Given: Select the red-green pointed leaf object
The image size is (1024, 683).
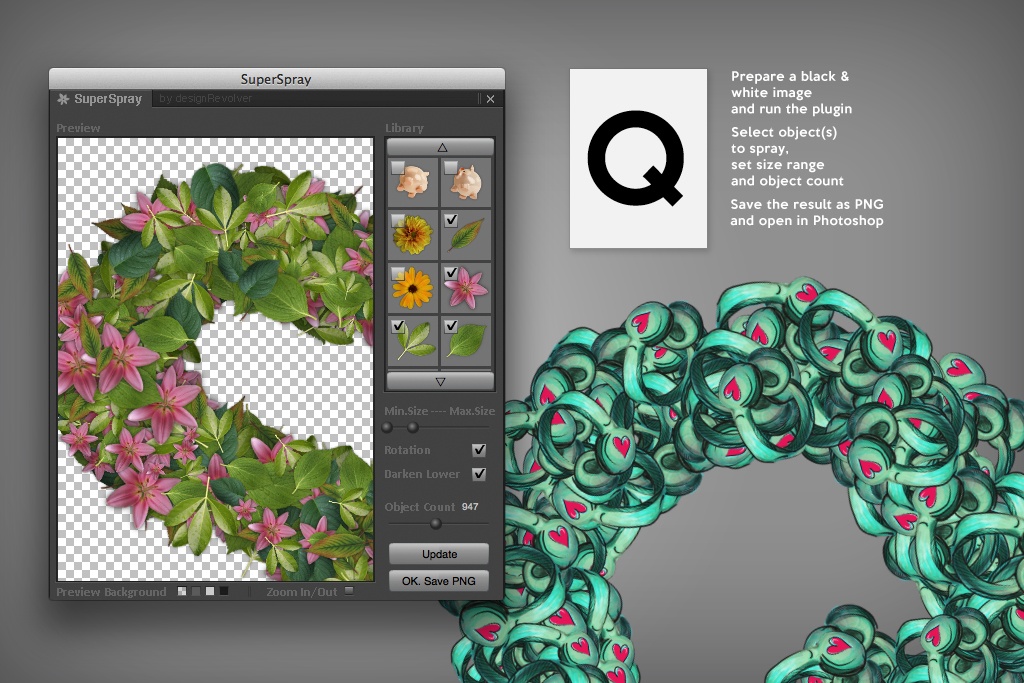Looking at the screenshot, I should pos(466,236).
